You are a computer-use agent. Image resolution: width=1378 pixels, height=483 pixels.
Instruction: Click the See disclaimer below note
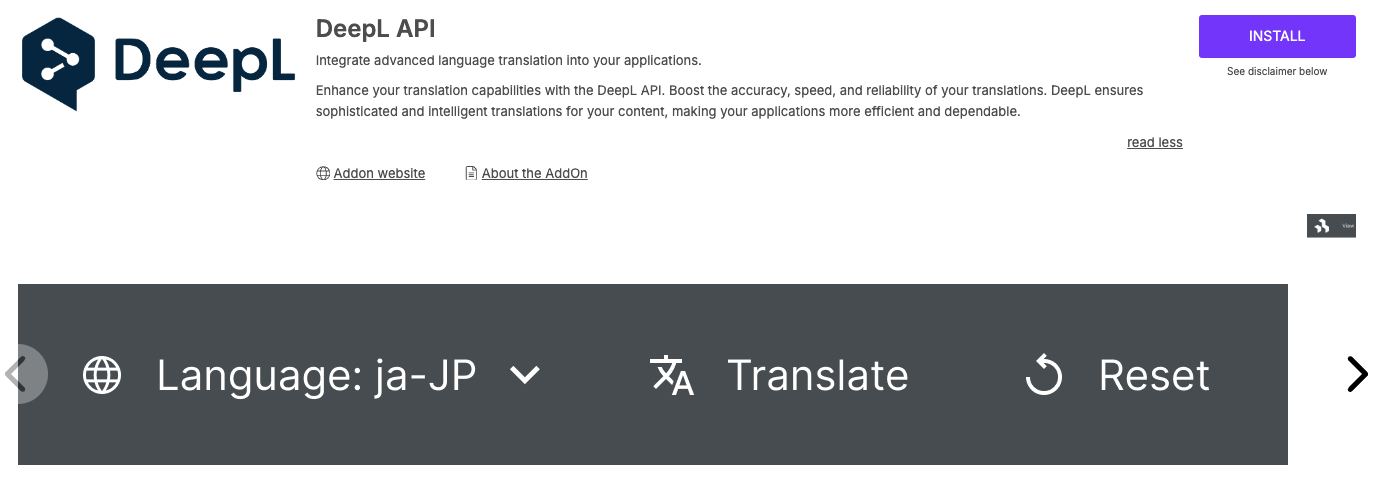1277,72
